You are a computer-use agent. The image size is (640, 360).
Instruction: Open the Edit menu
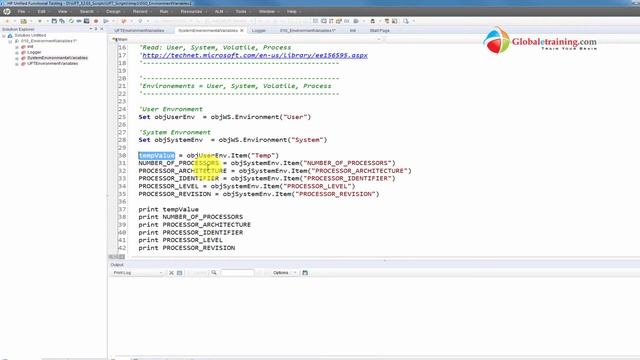(x=41, y=11)
